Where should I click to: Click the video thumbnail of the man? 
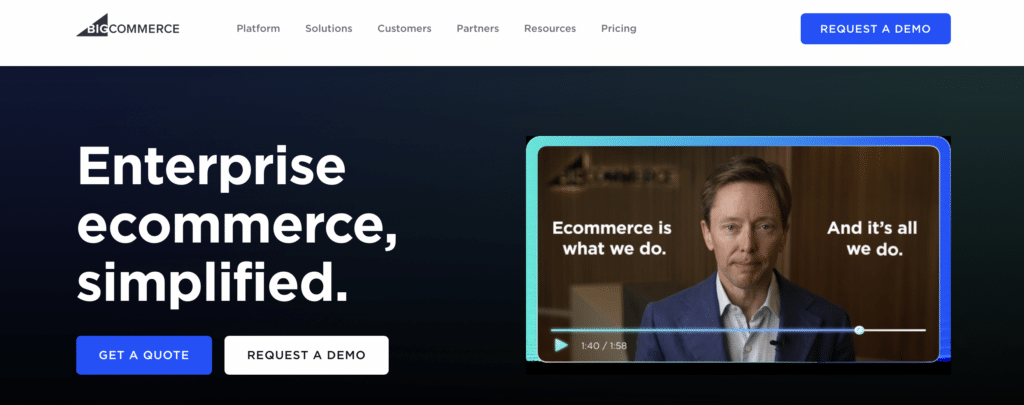[738, 253]
